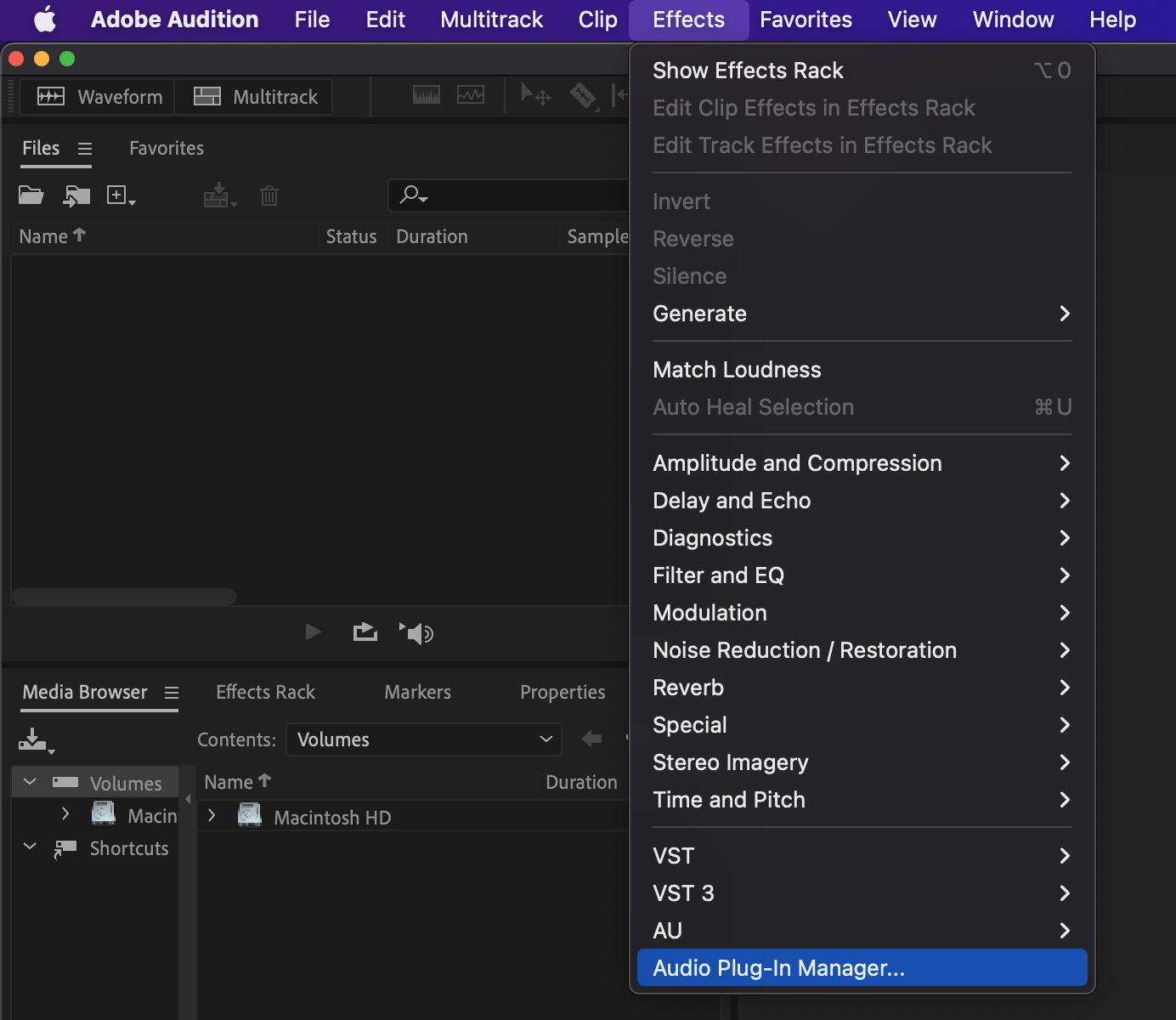Open the Help menu
This screenshot has width=1176, height=1020.
pyautogui.click(x=1112, y=20)
